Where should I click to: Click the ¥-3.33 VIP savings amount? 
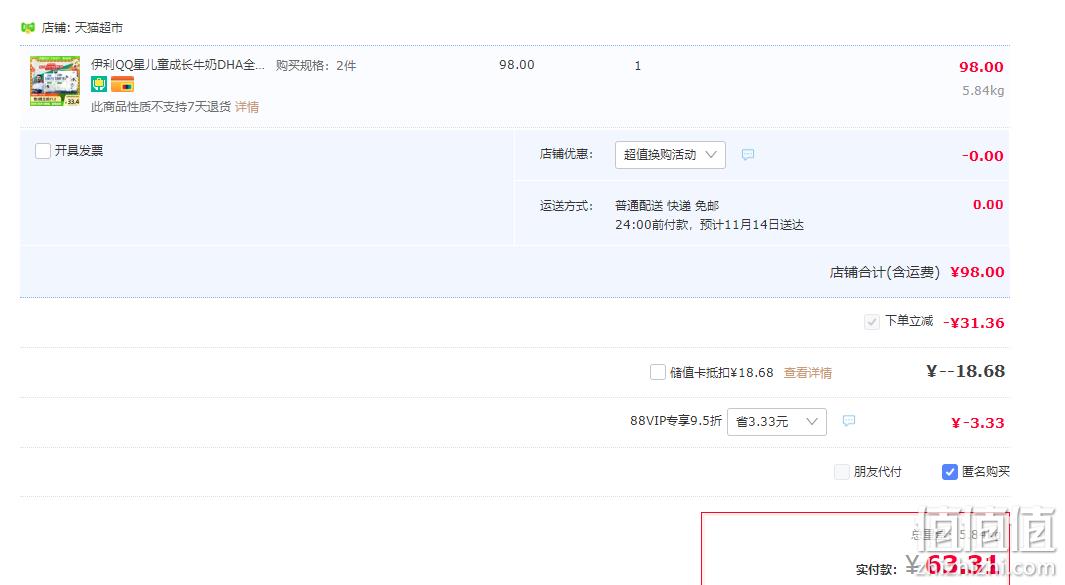pyautogui.click(x=977, y=423)
